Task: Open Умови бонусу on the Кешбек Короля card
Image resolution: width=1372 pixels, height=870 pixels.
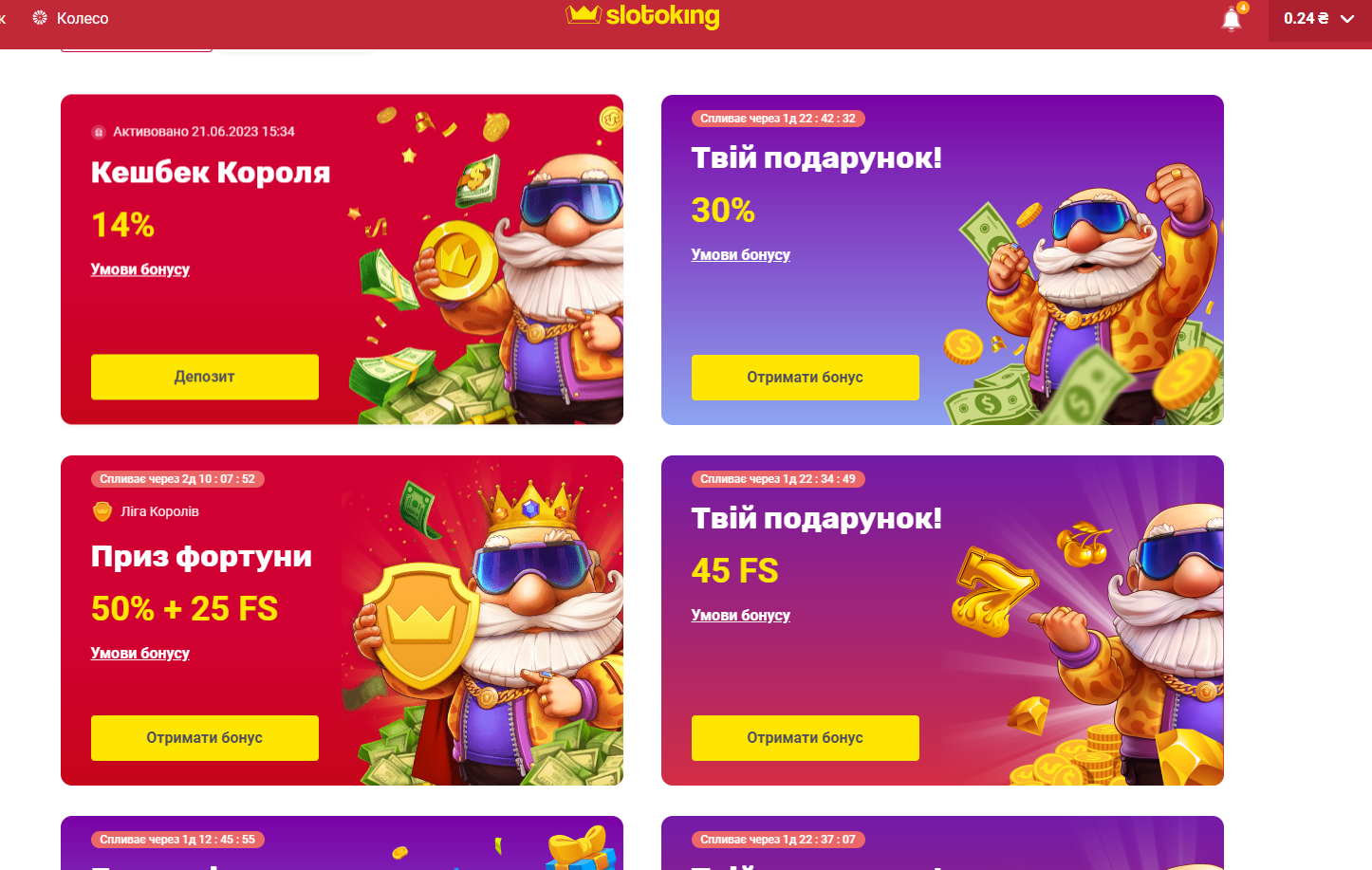Action: [140, 269]
